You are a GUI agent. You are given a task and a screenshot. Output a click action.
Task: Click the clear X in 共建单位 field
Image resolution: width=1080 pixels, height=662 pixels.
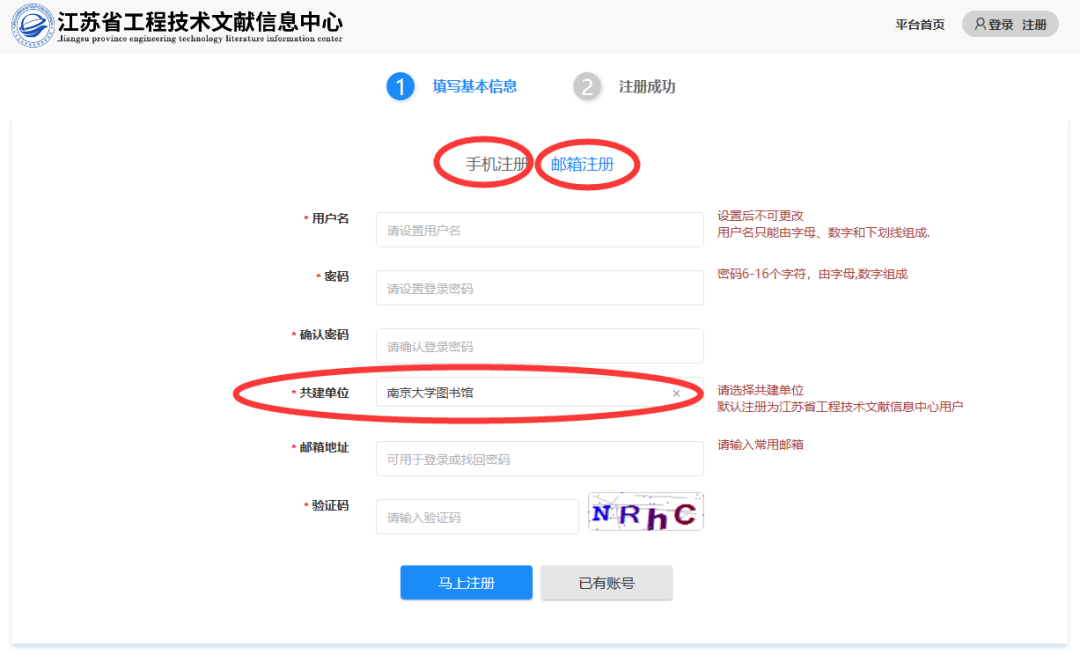click(x=677, y=393)
